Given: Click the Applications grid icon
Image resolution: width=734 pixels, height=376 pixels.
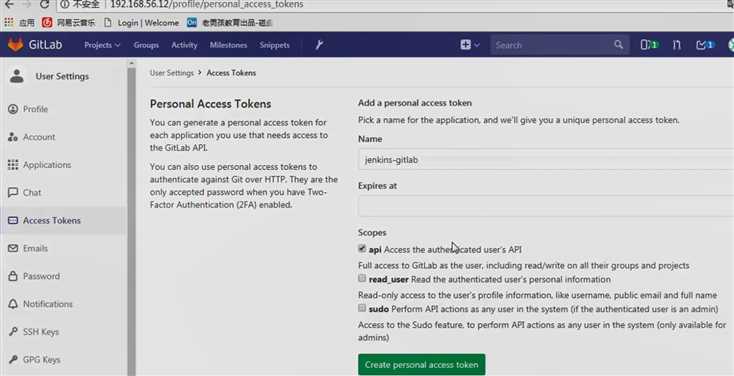Looking at the screenshot, I should pos(13,164).
